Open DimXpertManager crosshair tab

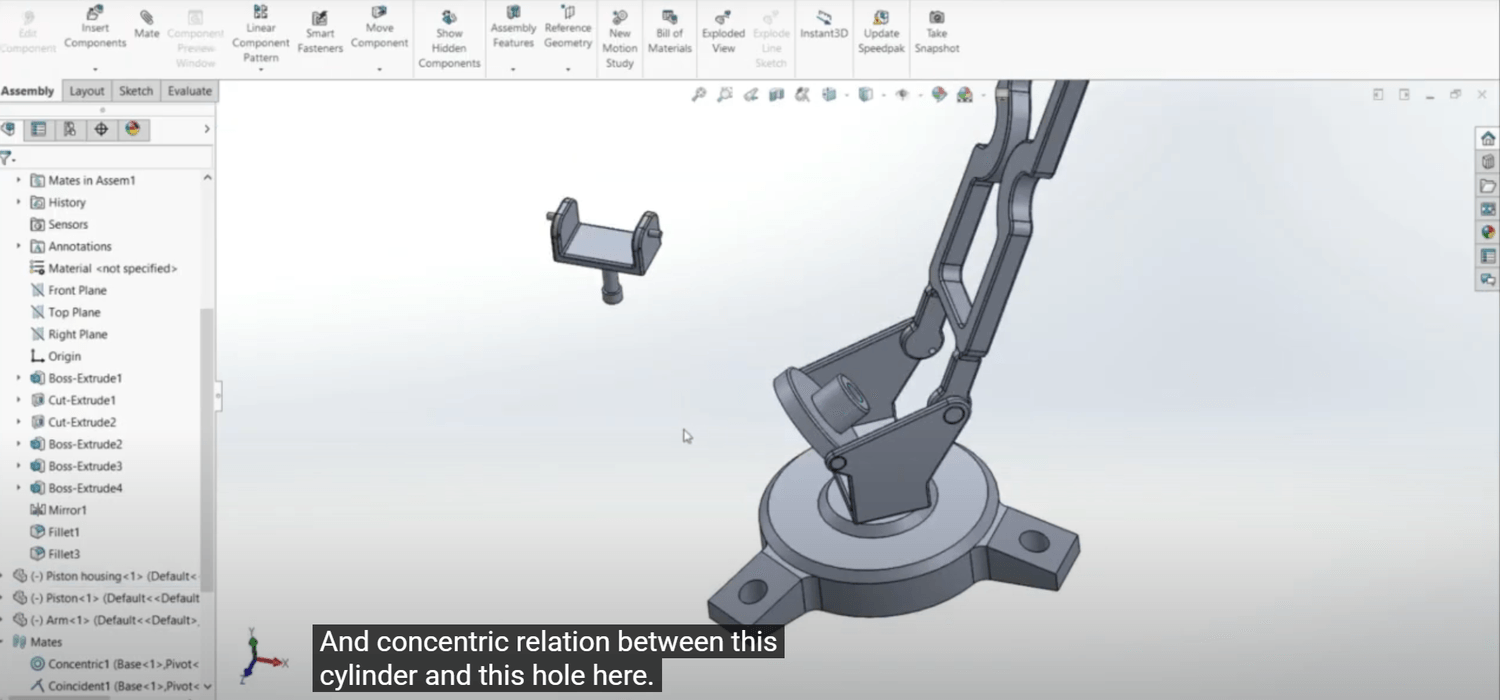coord(101,129)
